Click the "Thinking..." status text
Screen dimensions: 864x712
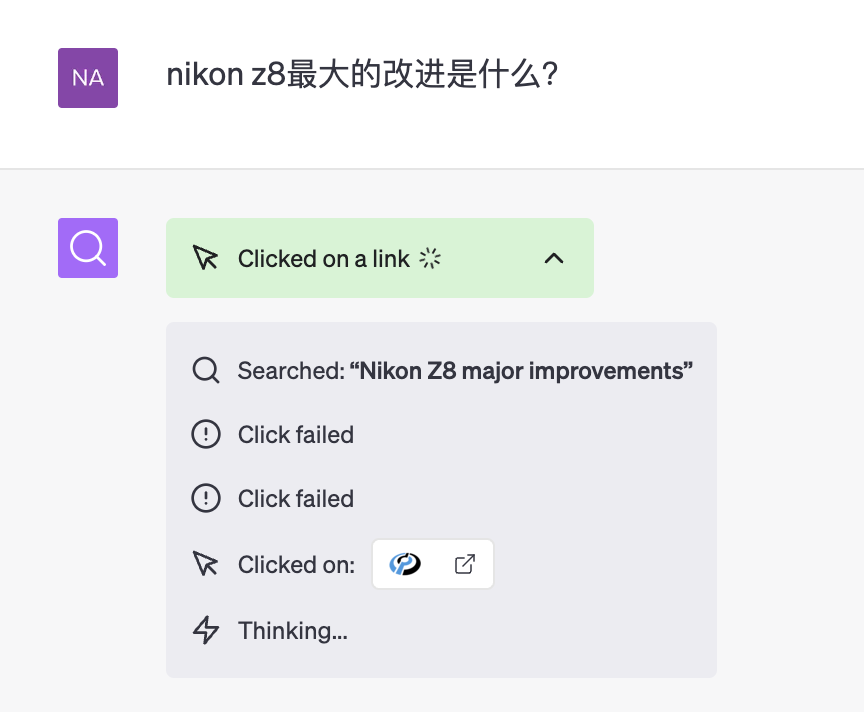point(292,631)
